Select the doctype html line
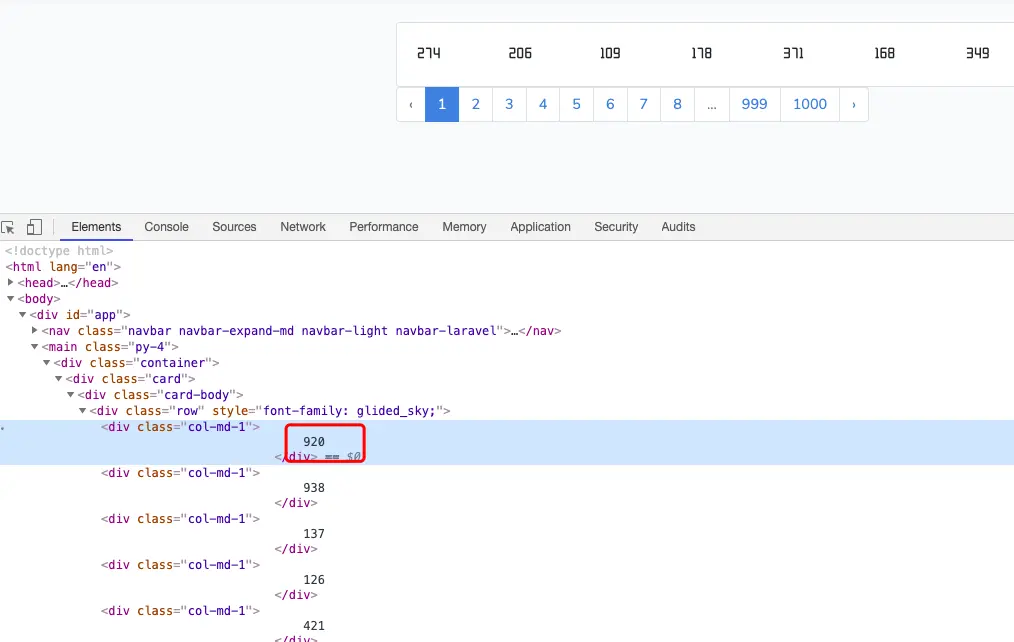 (59, 251)
